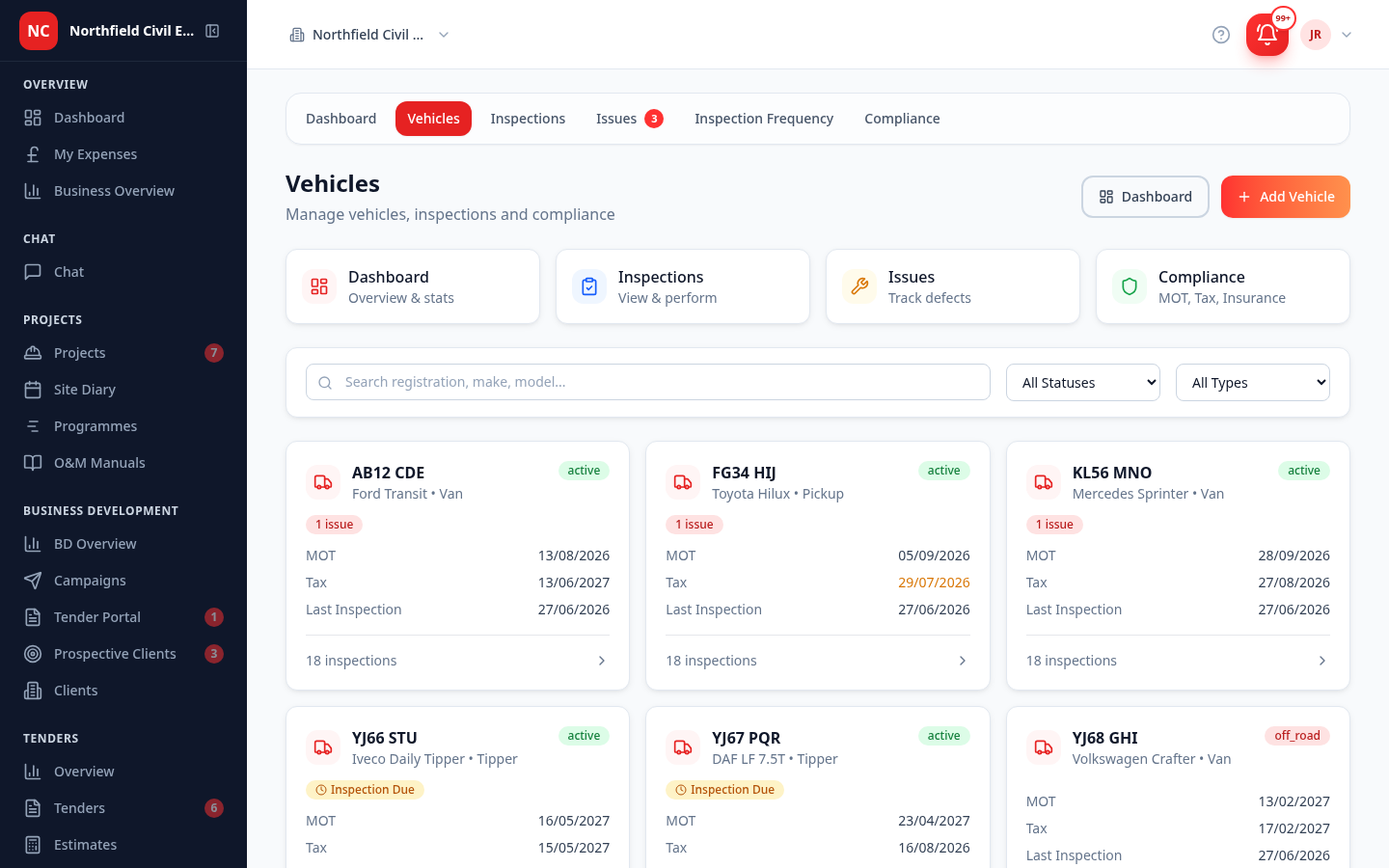
Task: Click the outlined Dashboard button
Action: point(1145,197)
